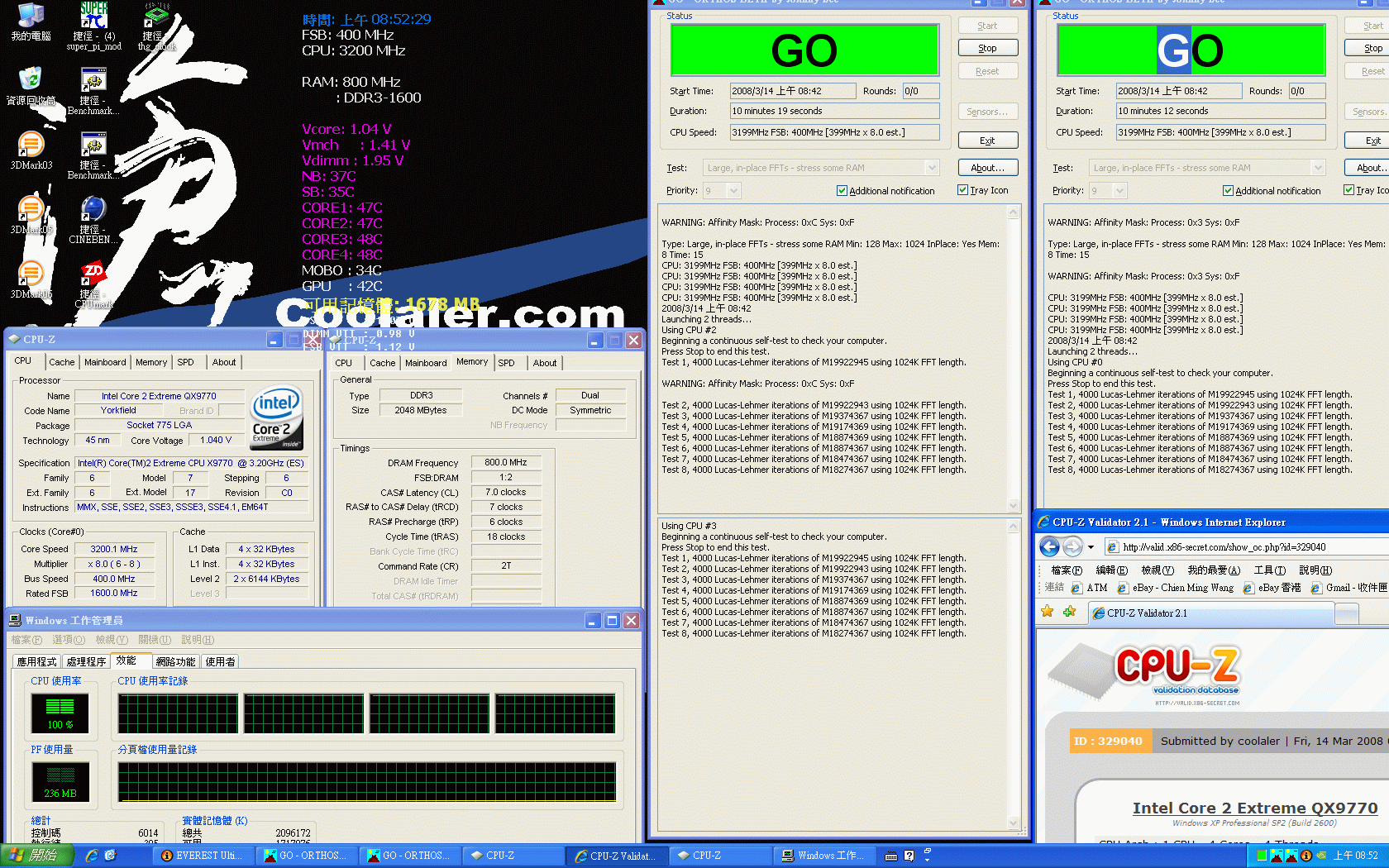
Task: Click Stop button in left ORTHOS window
Action: click(x=987, y=48)
